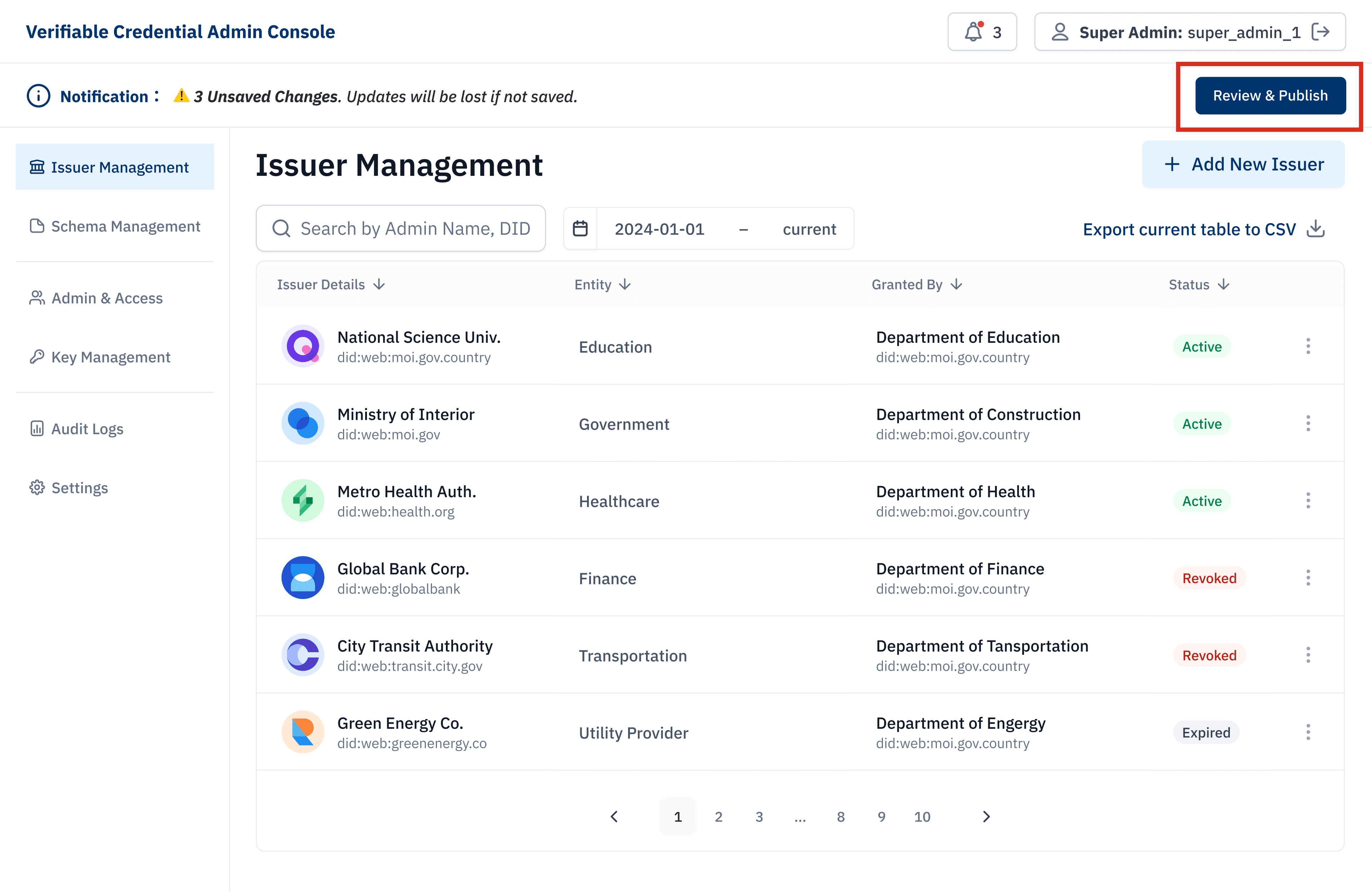Click the notification bell icon

click(x=974, y=32)
